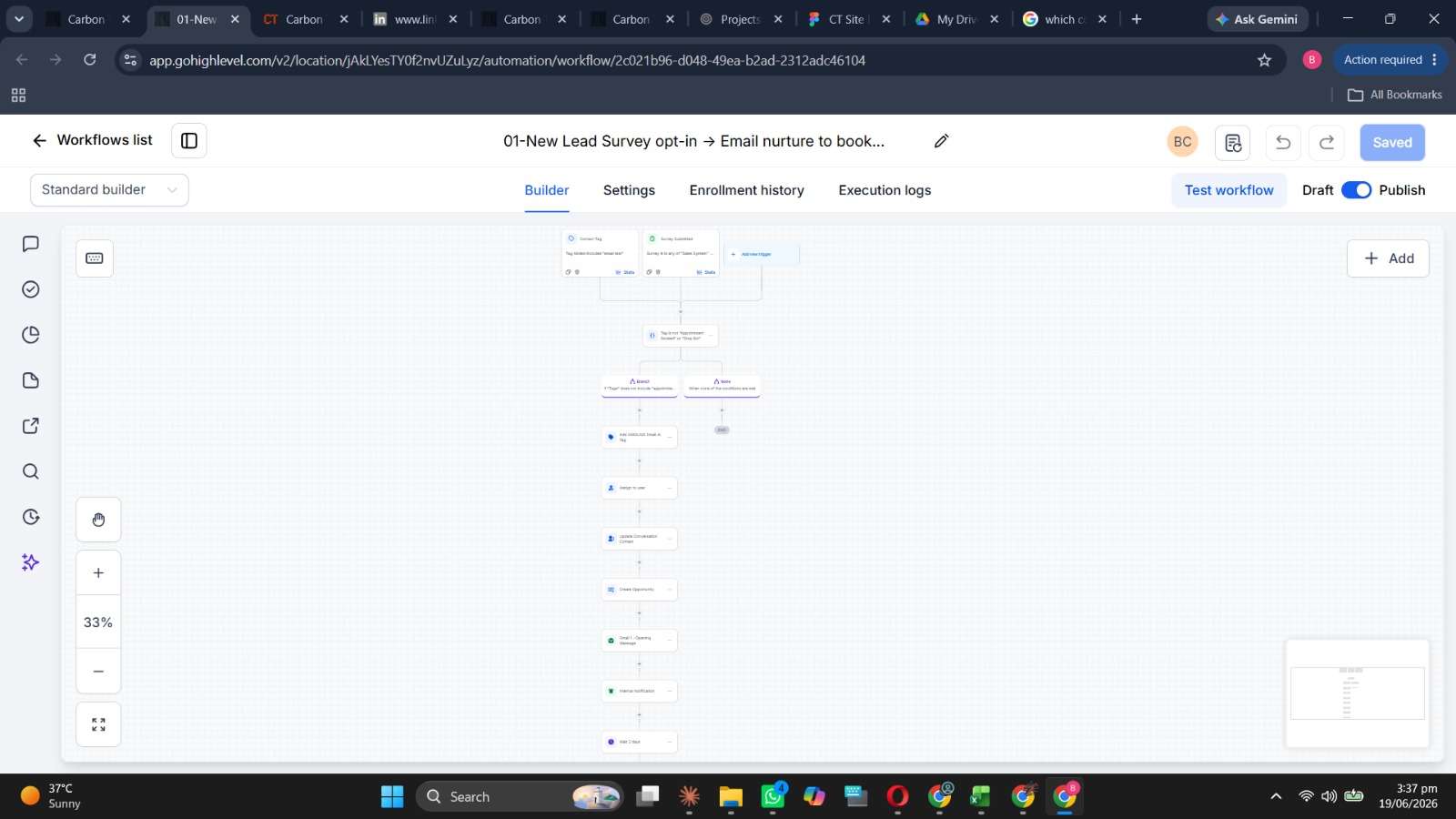The height and width of the screenshot is (819, 1456).
Task: Click the BC user avatar
Action: coord(1182,142)
